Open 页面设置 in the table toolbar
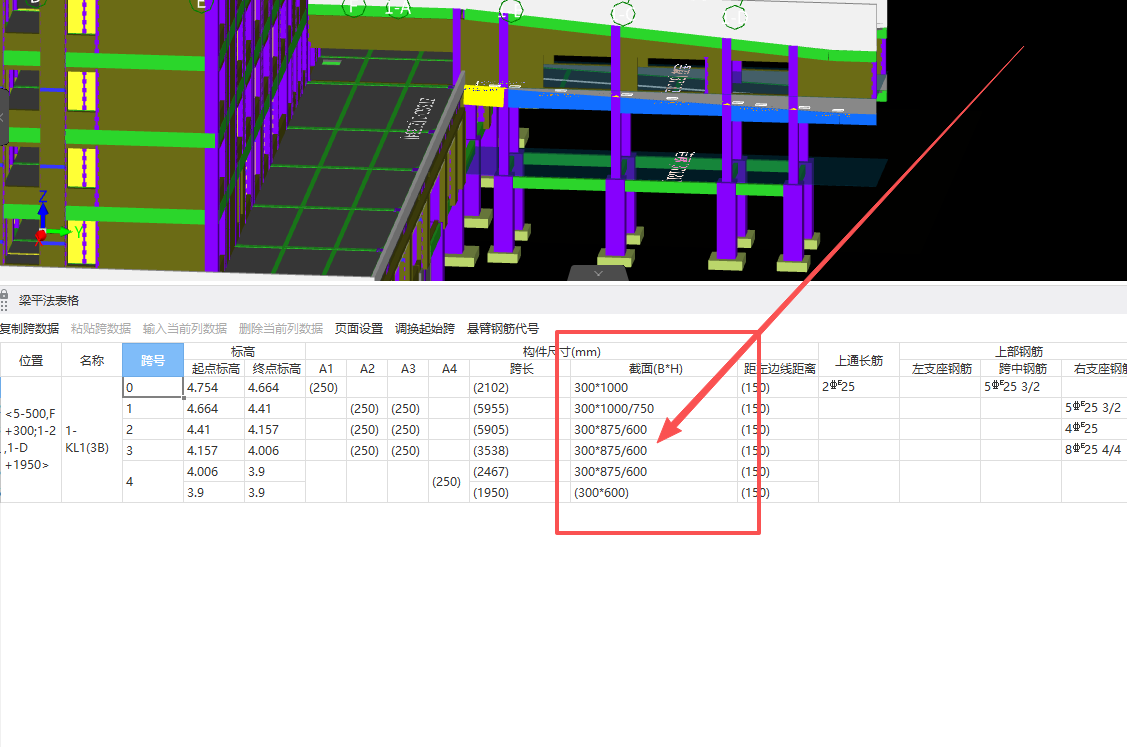The width and height of the screenshot is (1127, 747). coord(359,329)
